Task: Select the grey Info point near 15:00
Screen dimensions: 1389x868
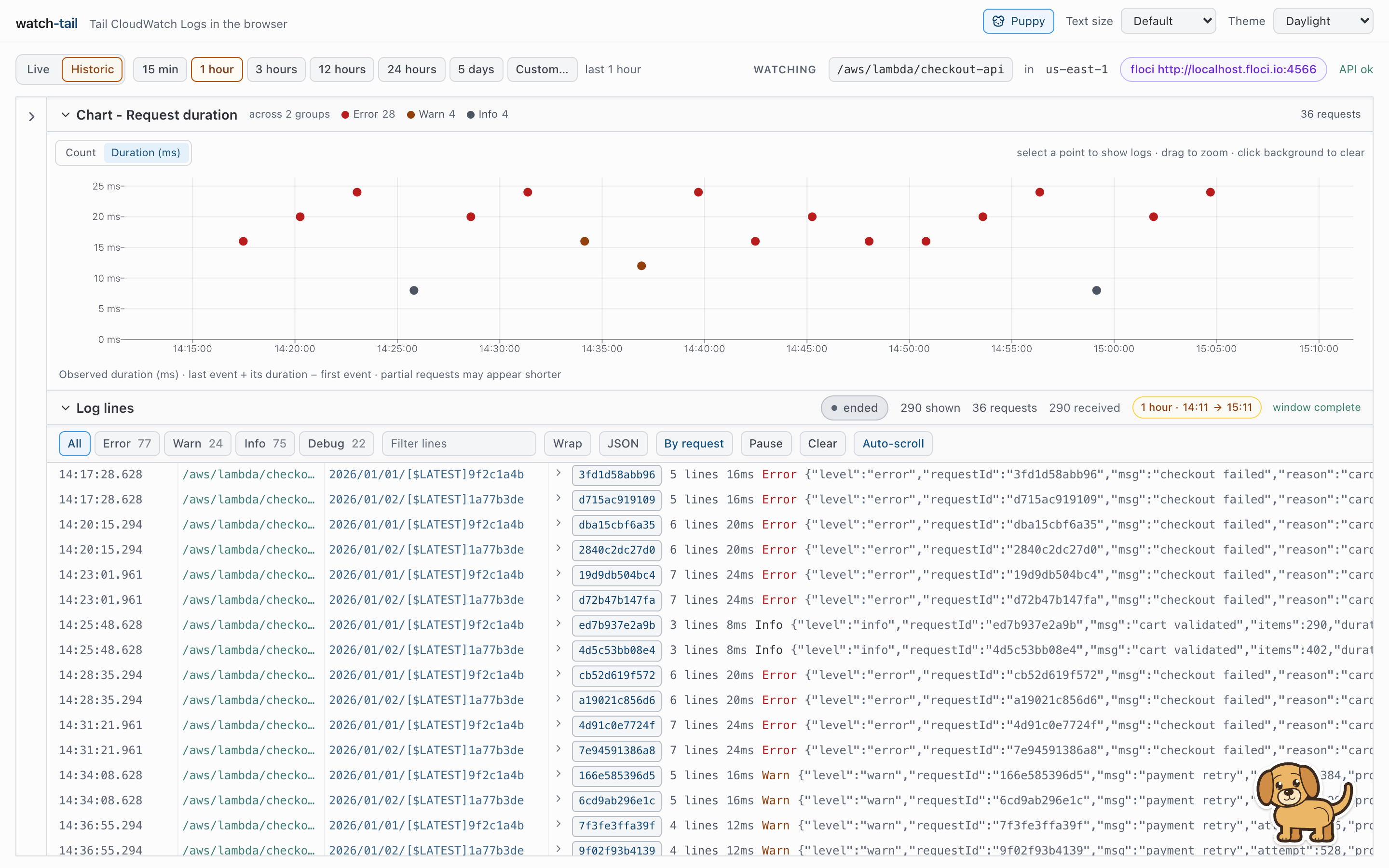Action: (x=1096, y=290)
